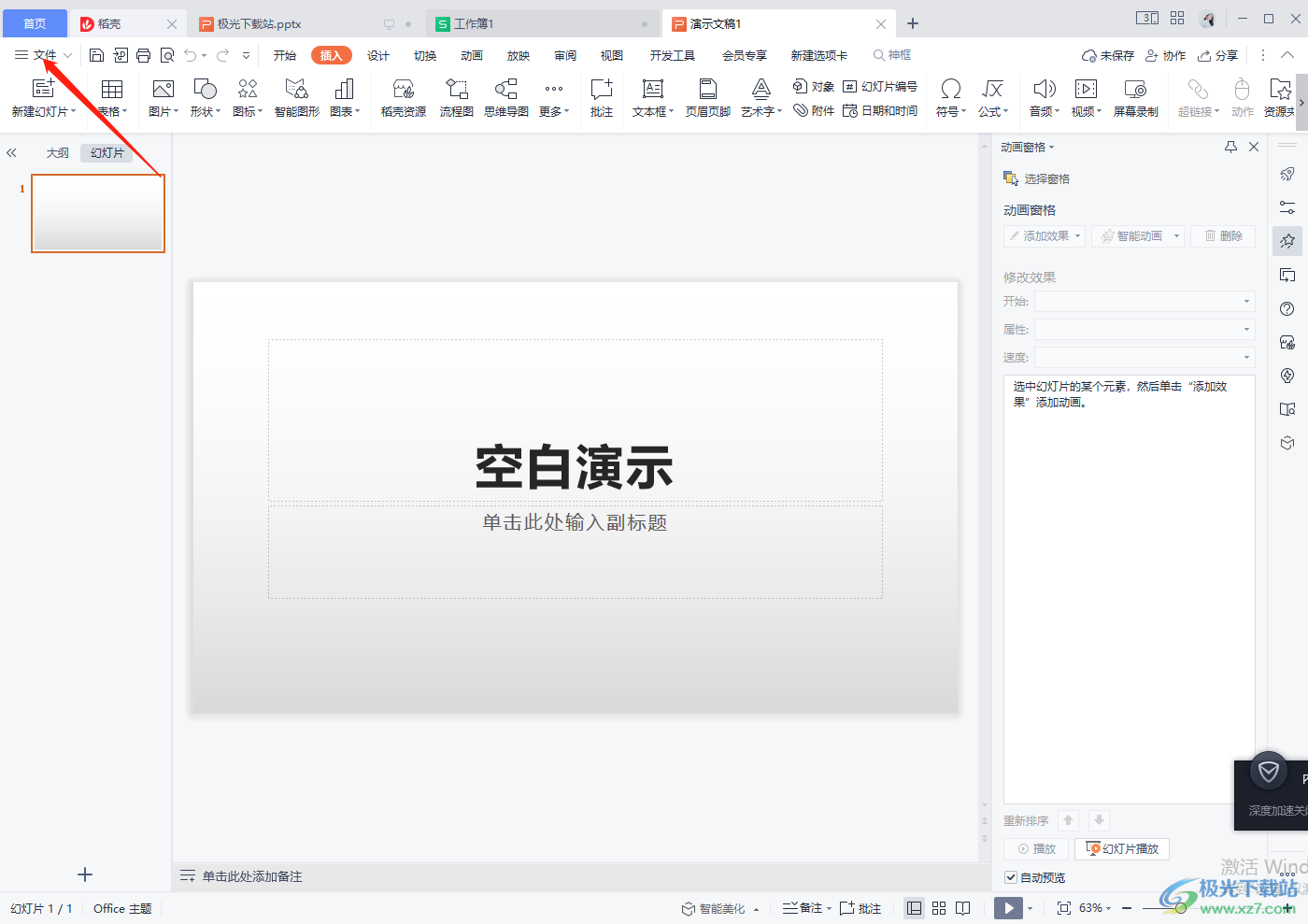The image size is (1308, 924).
Task: Click the notes field 单击此处添加备注
Action: pyautogui.click(x=252, y=876)
